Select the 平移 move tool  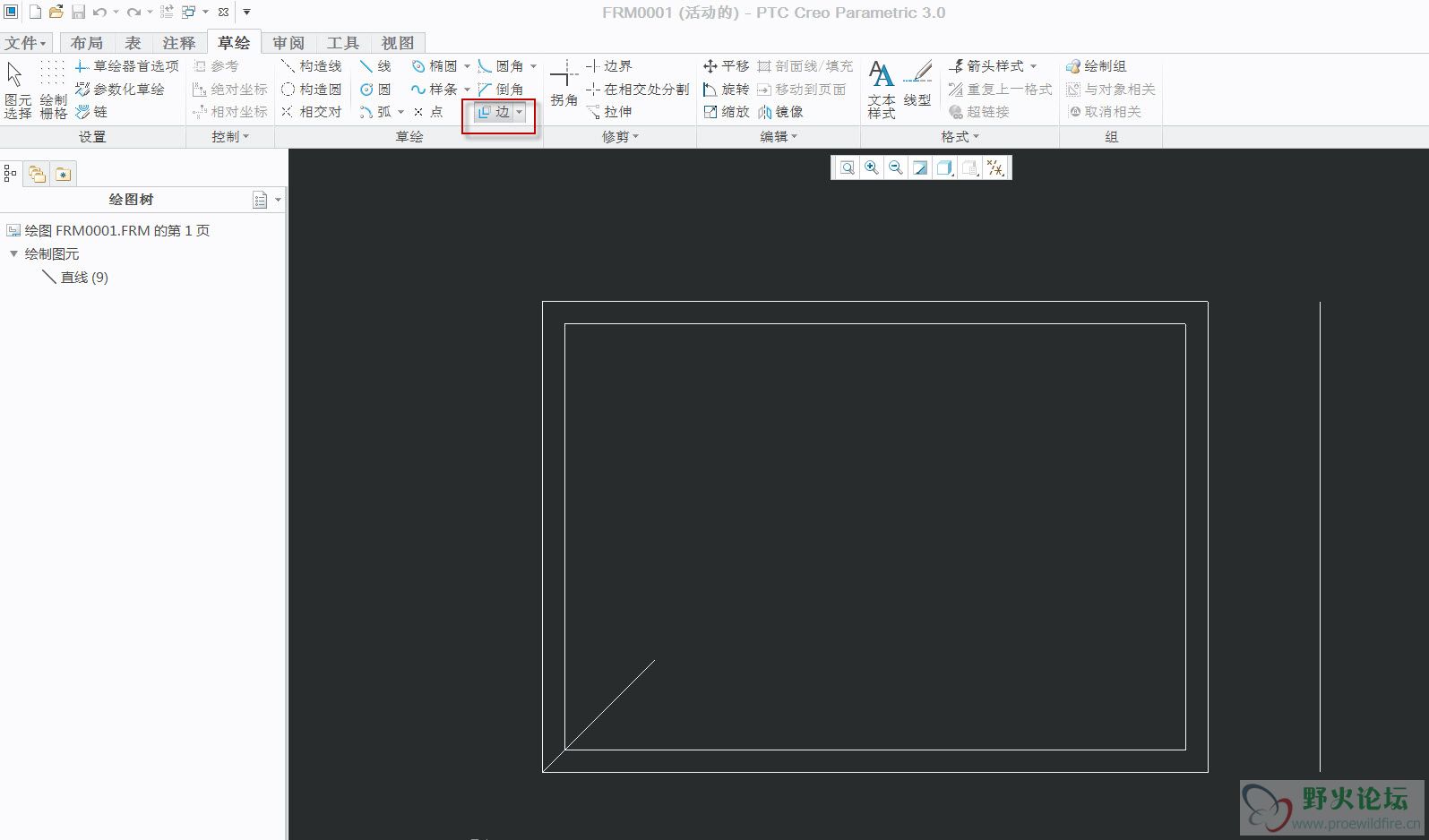[x=727, y=66]
